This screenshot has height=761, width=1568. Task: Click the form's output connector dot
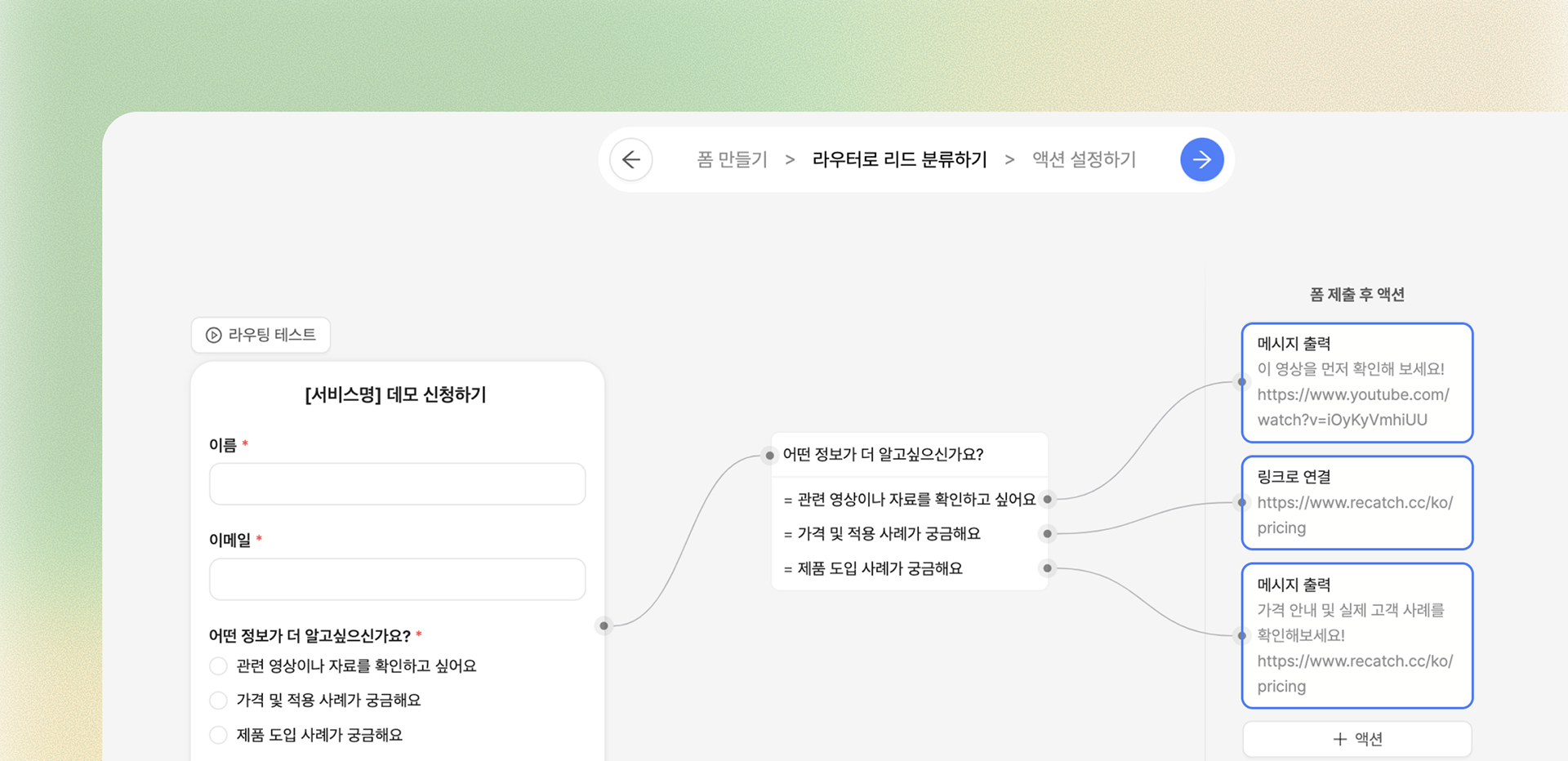(x=604, y=625)
